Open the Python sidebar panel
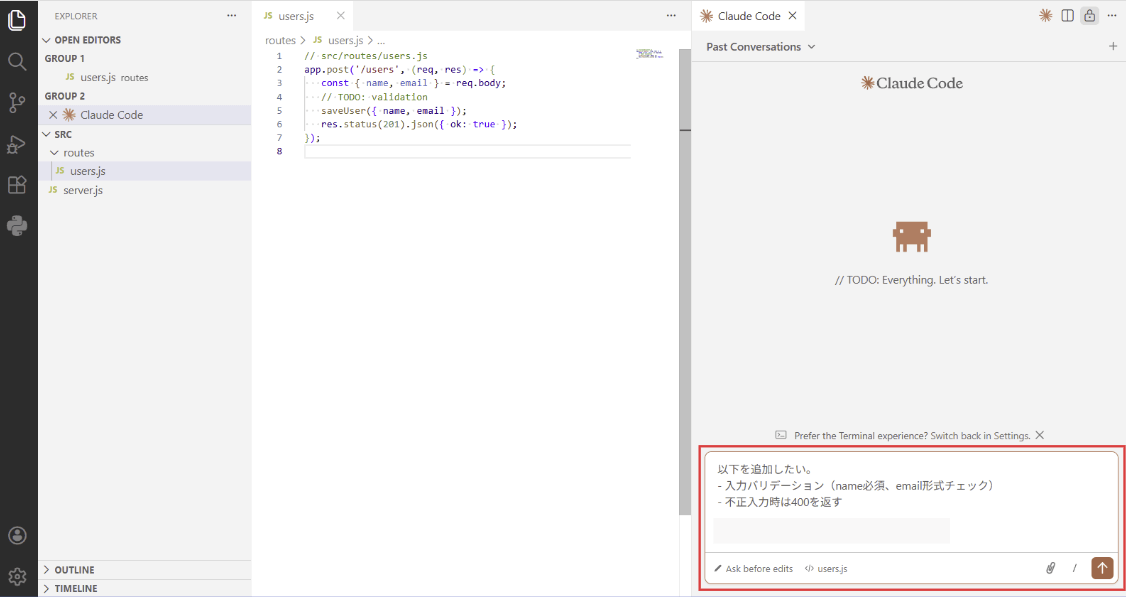This screenshot has width=1127, height=597. click(17, 225)
